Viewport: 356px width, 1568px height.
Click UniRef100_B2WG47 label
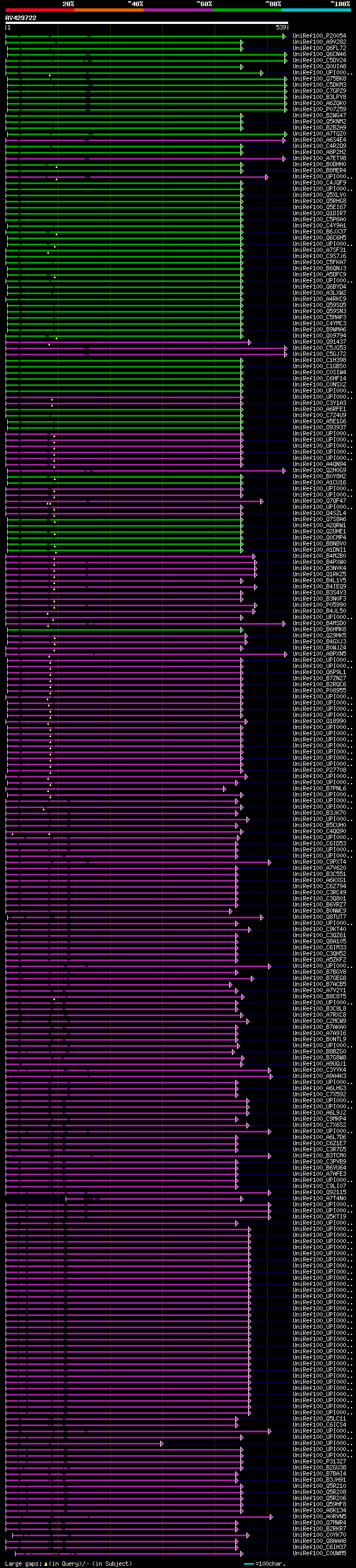319,115
